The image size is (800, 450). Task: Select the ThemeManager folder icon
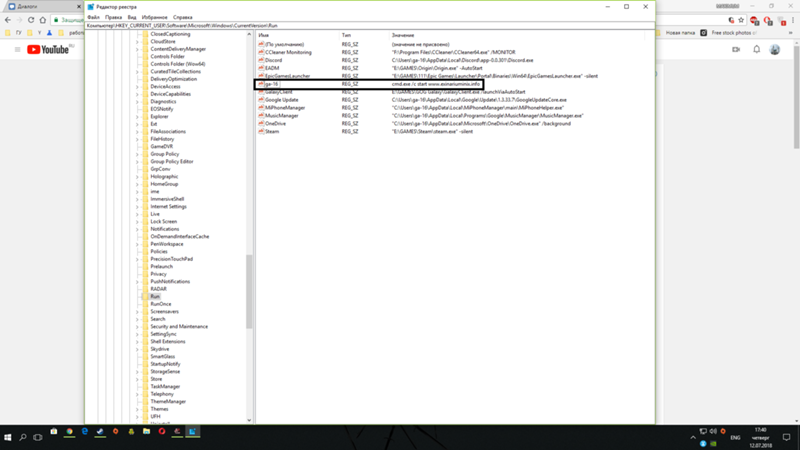[x=145, y=402]
